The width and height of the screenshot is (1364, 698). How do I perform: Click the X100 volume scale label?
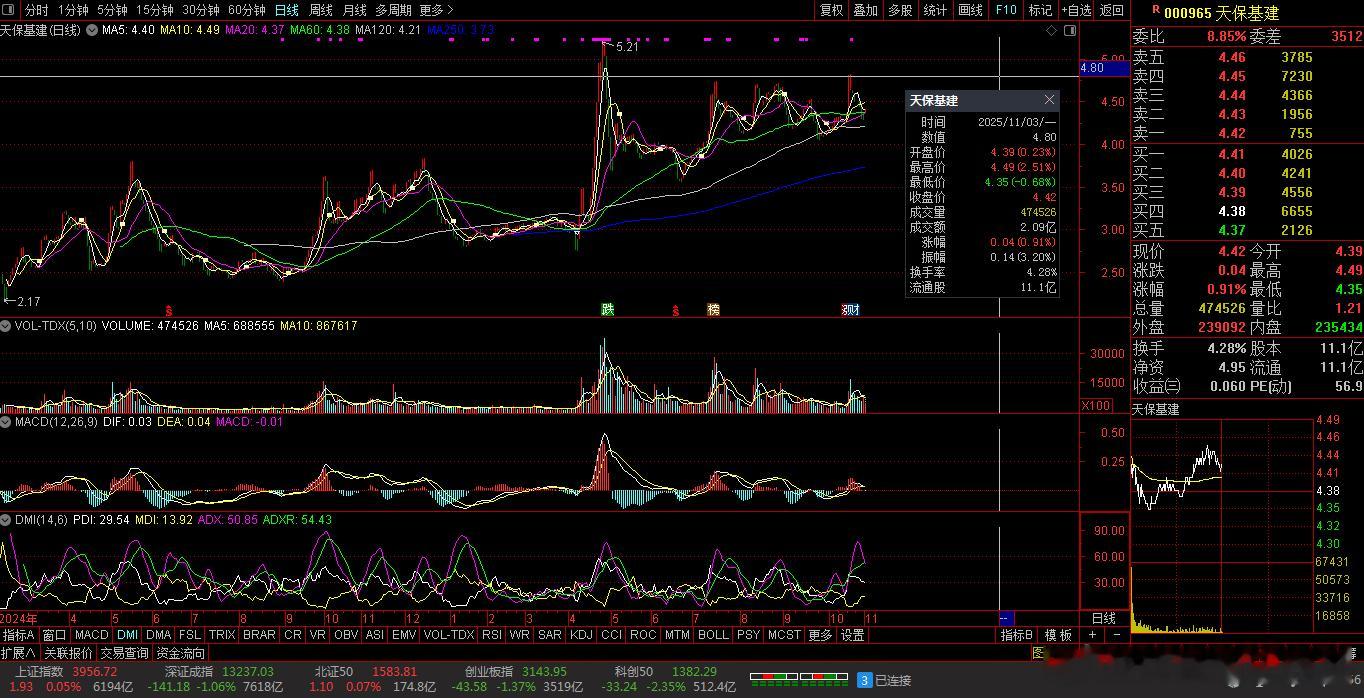tap(1096, 405)
